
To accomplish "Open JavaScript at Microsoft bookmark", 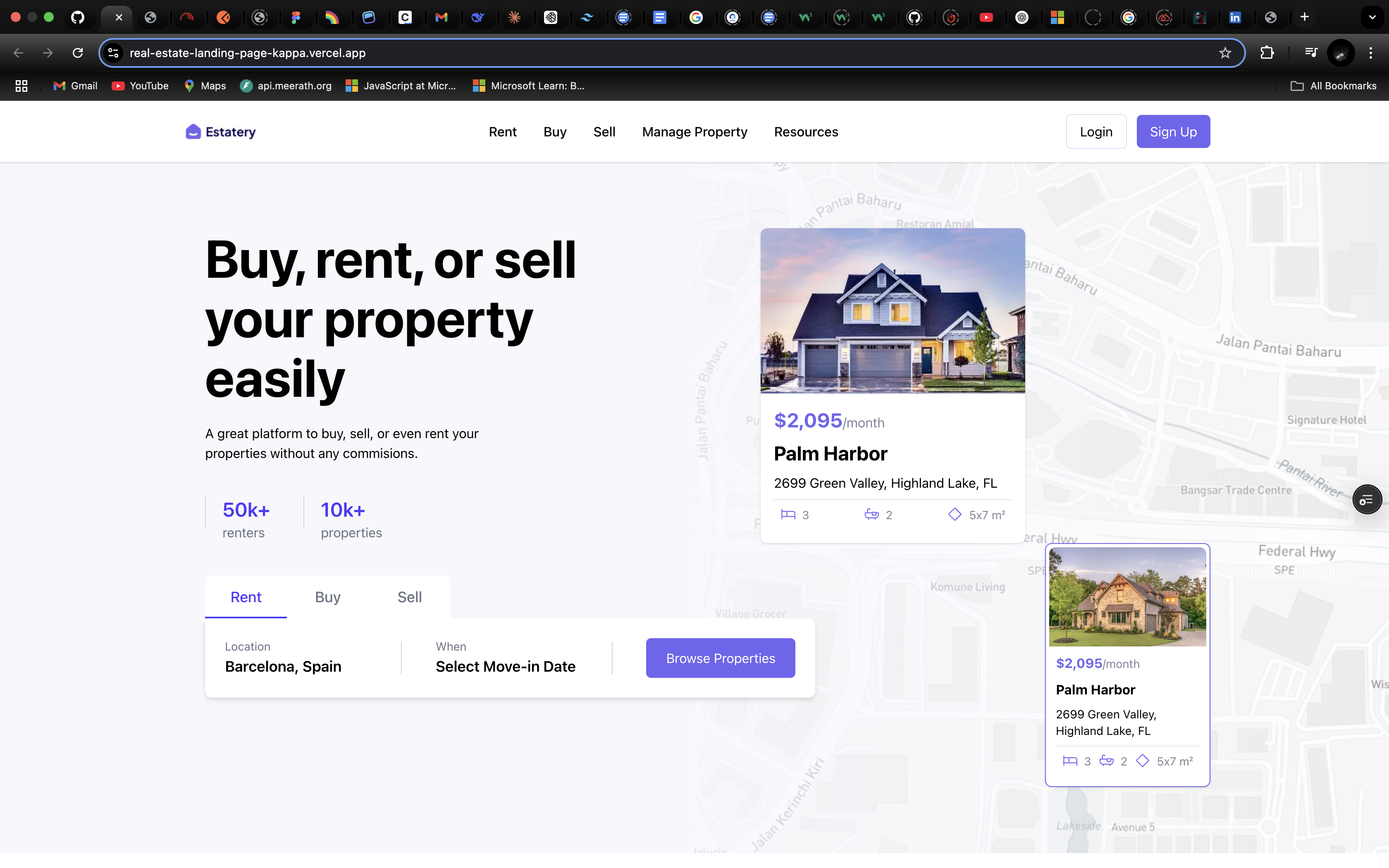I will click(401, 86).
